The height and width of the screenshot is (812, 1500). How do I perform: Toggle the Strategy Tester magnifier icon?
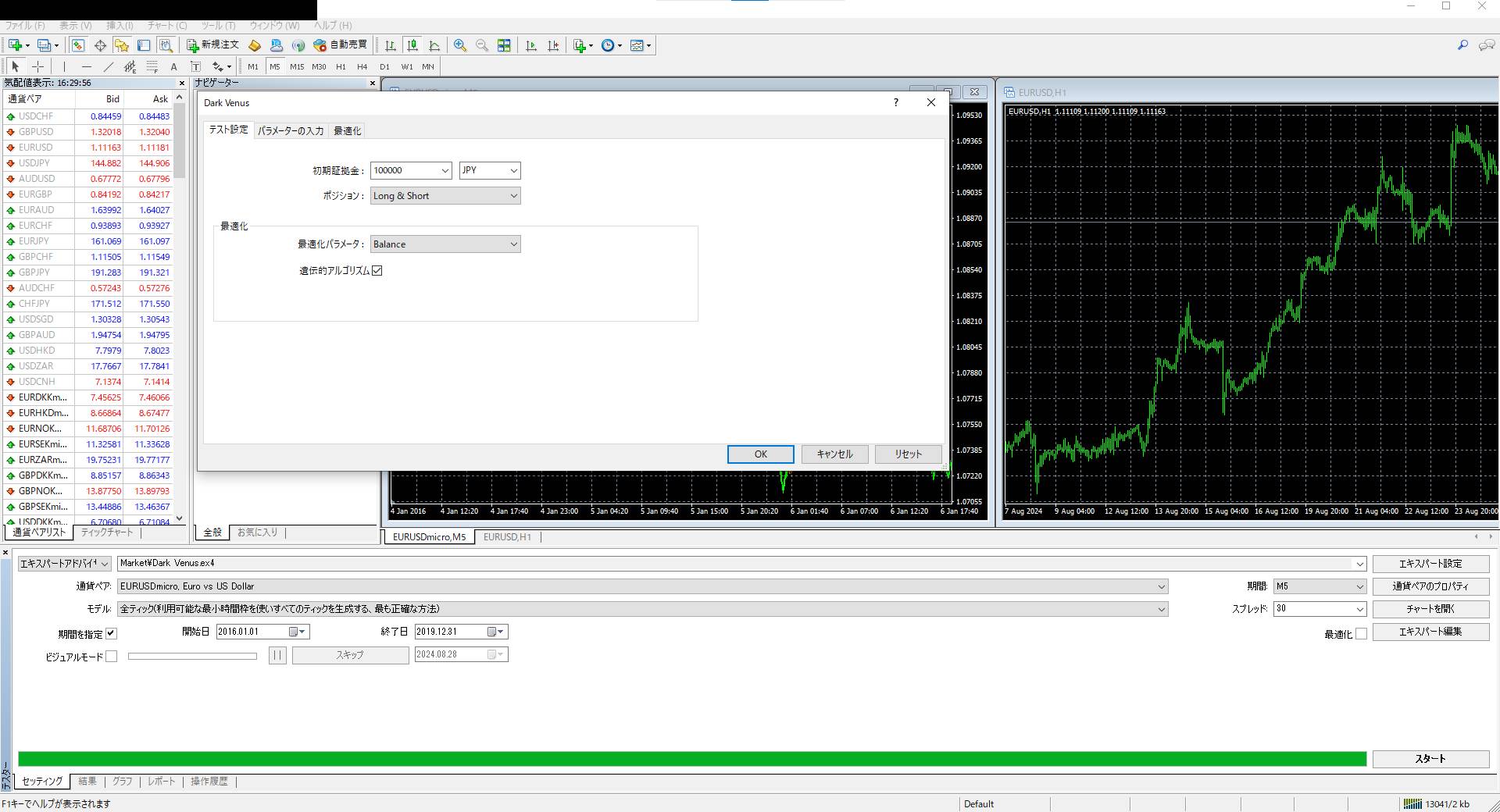click(x=166, y=45)
